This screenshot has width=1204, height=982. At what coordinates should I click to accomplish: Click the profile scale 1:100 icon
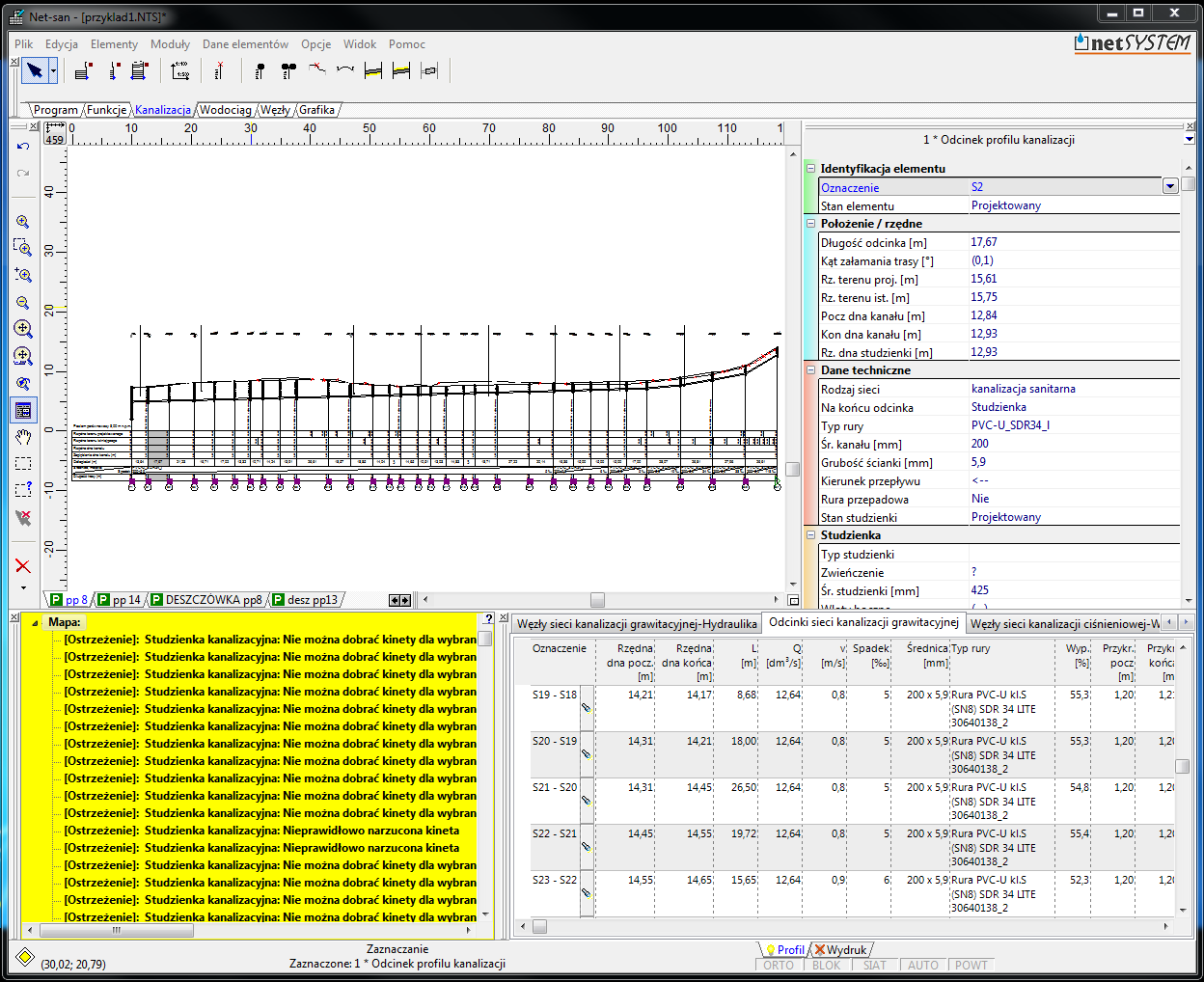click(x=180, y=70)
